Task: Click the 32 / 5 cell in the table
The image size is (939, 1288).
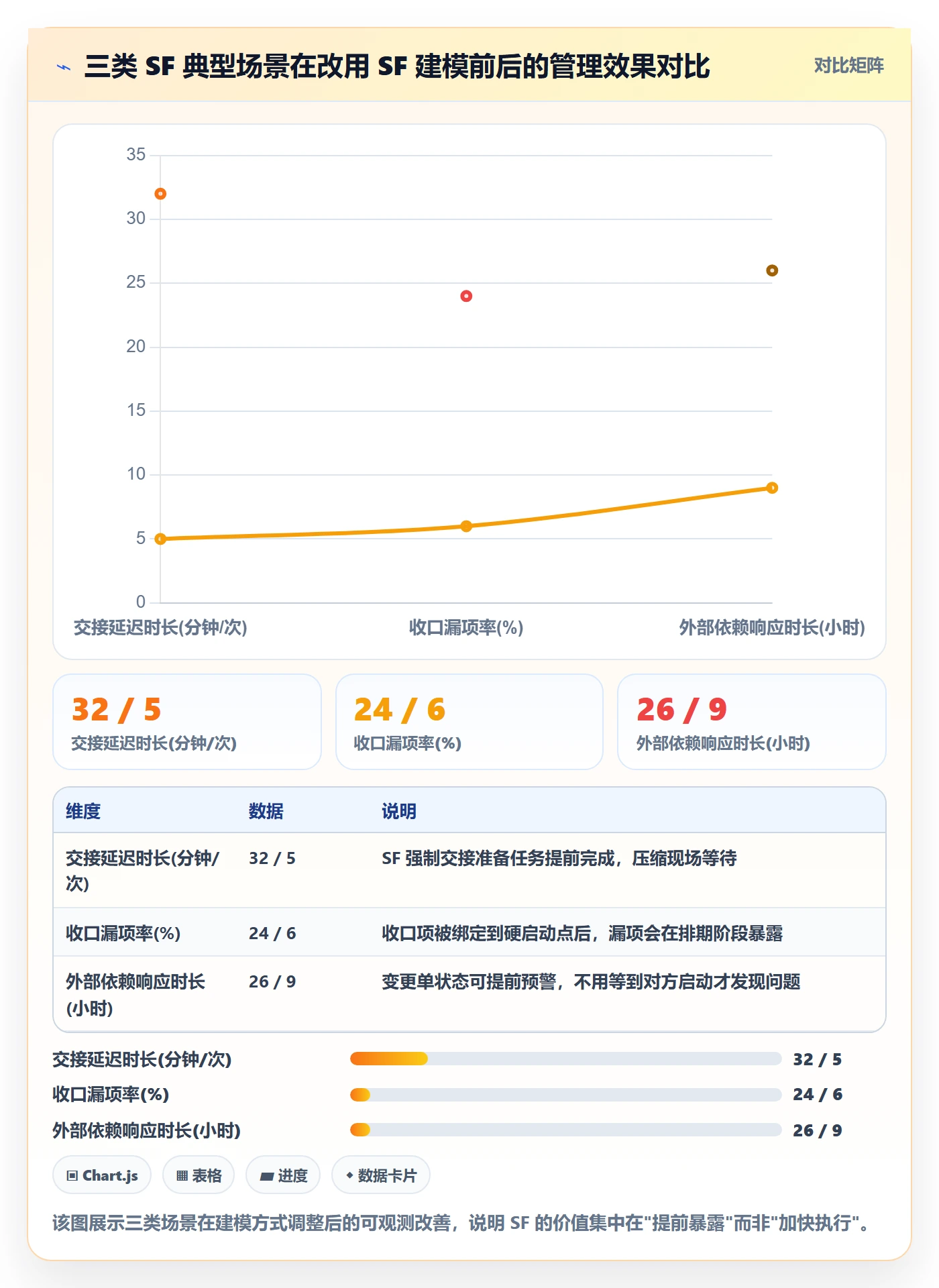Action: pyautogui.click(x=272, y=858)
